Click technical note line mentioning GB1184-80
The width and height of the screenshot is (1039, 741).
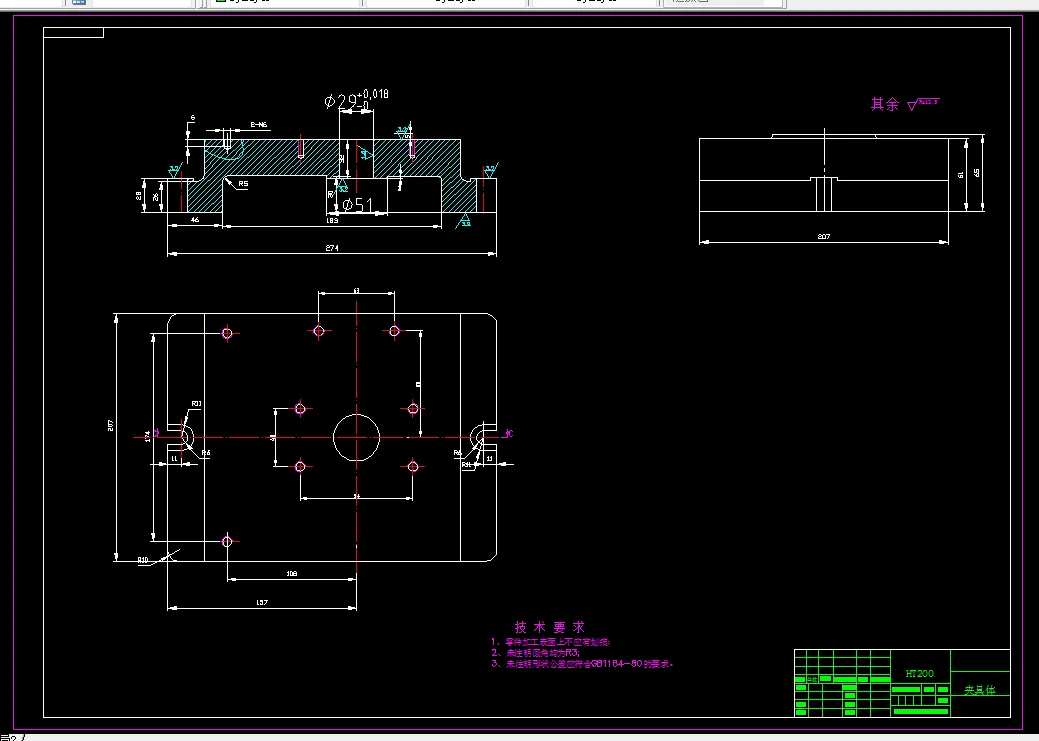[x=582, y=663]
